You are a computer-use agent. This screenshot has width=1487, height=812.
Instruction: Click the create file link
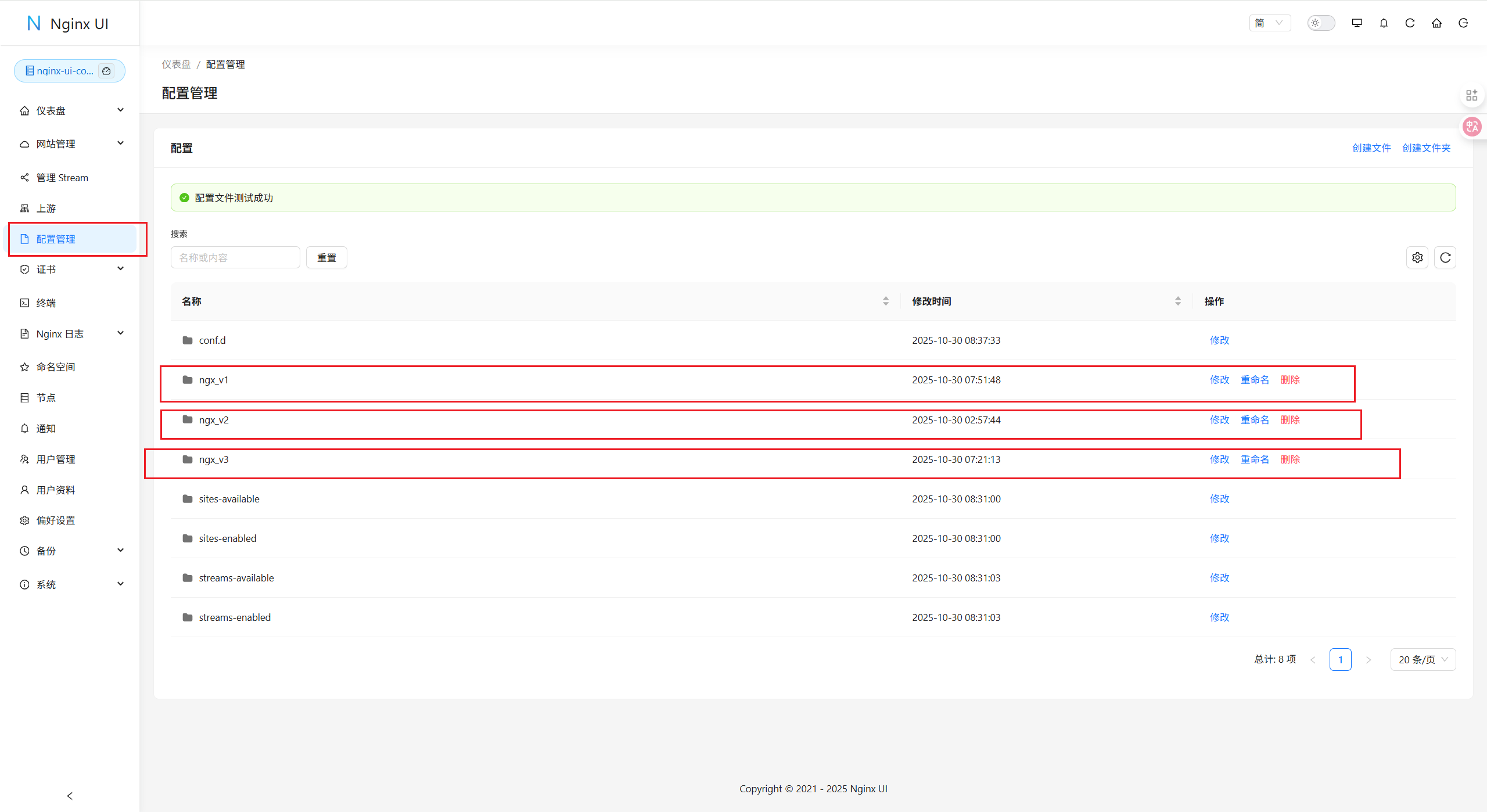(x=1371, y=148)
